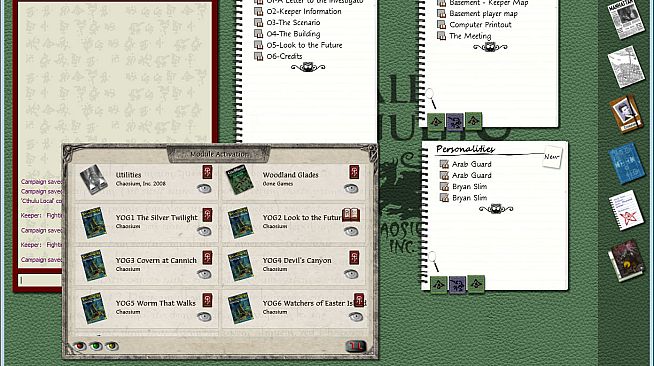
Task: Toggle the YOG1 The Silver Twilight eye icon
Action: [x=204, y=232]
